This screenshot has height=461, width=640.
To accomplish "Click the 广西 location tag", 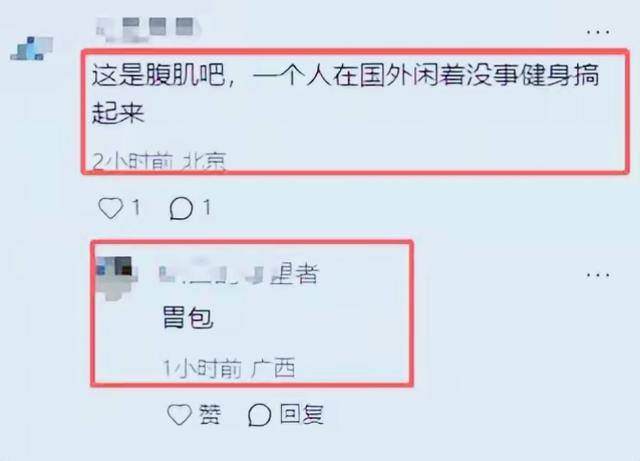I will tap(273, 367).
